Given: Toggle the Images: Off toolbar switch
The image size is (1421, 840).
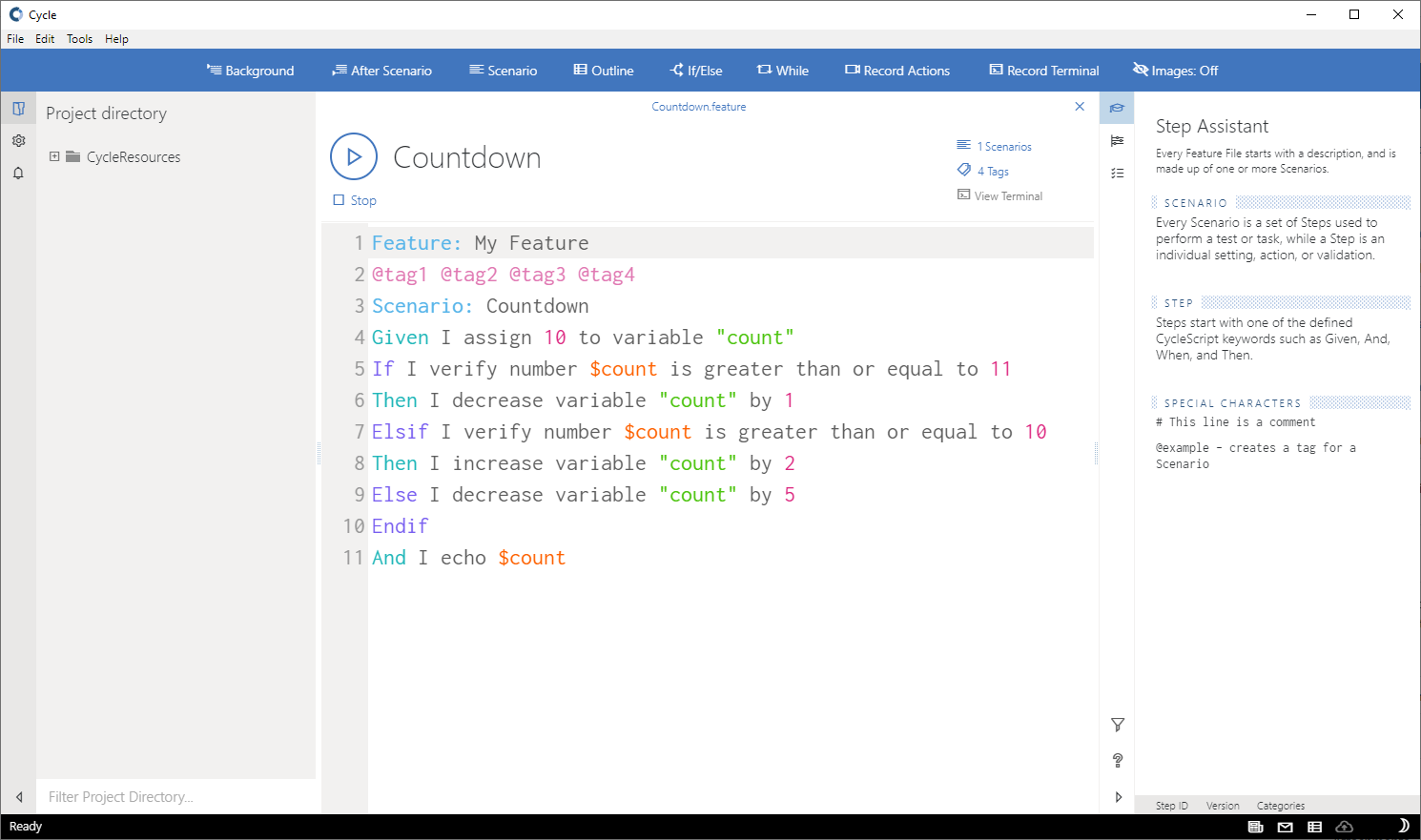Looking at the screenshot, I should pos(1175,71).
